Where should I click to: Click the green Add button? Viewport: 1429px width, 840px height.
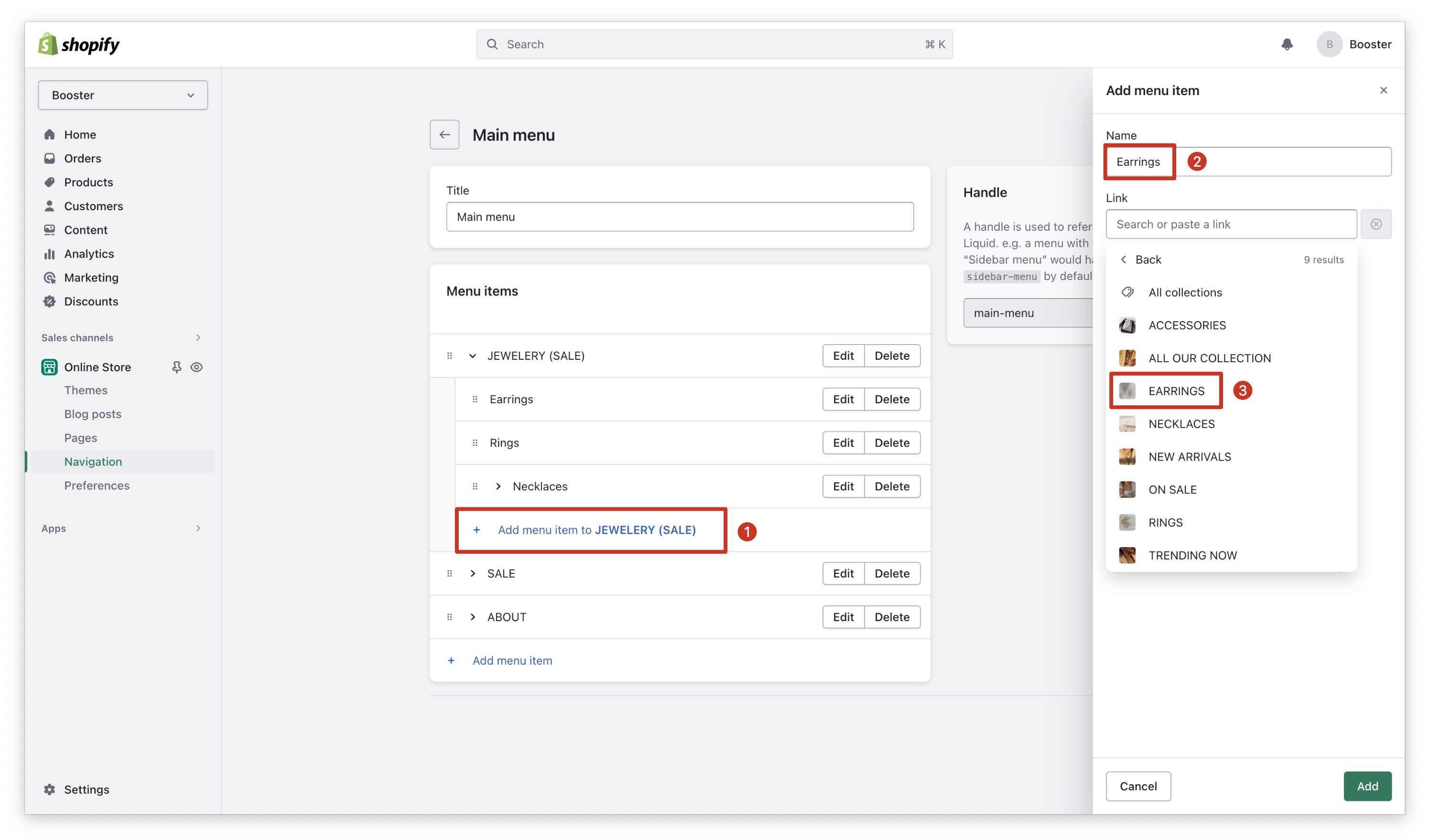[x=1366, y=786]
